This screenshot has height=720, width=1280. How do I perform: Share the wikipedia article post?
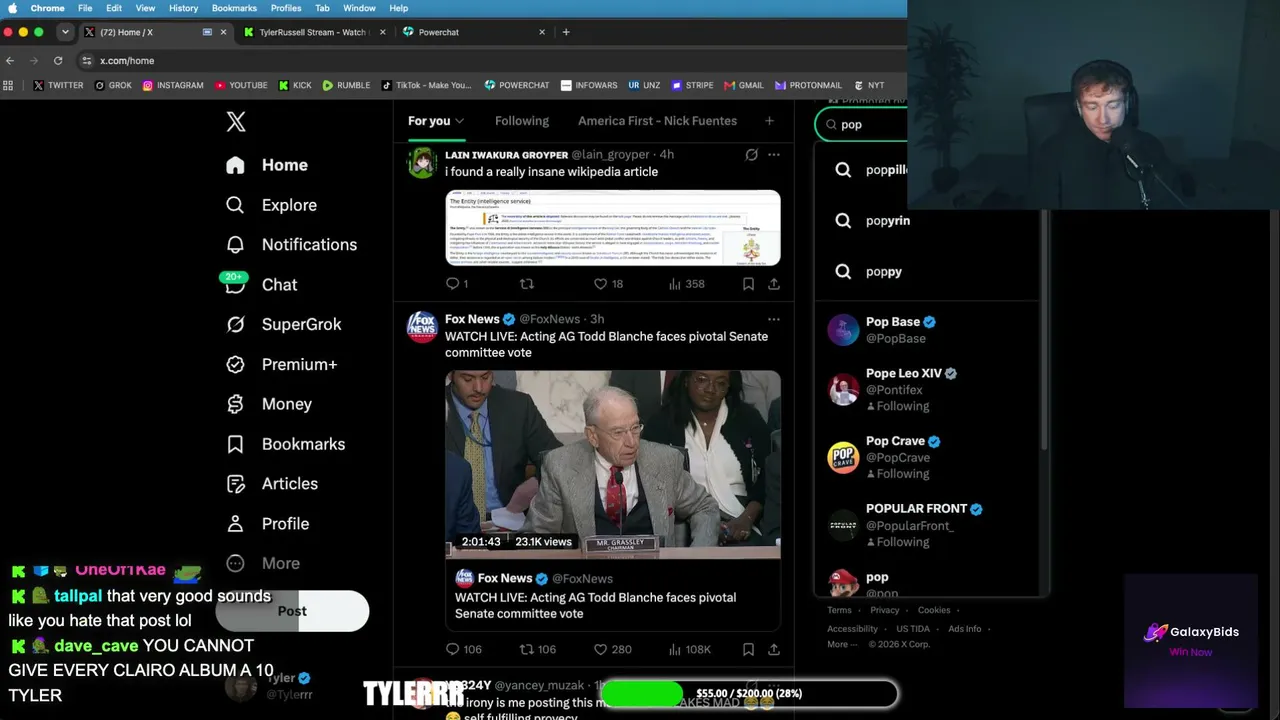click(774, 284)
